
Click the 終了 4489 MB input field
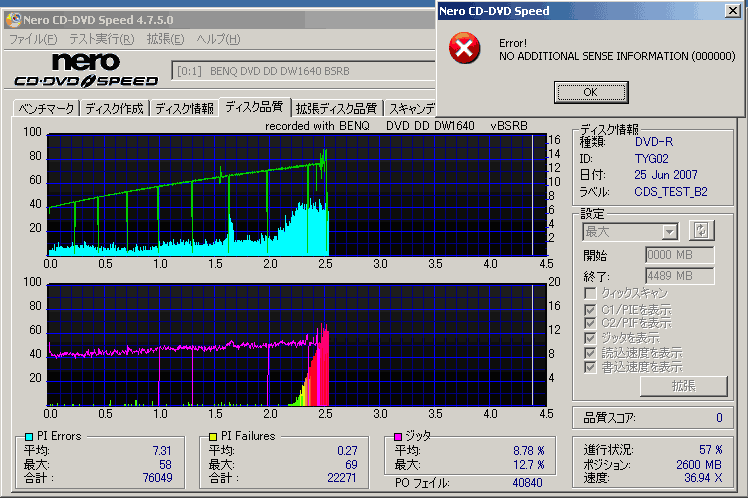[x=679, y=276]
